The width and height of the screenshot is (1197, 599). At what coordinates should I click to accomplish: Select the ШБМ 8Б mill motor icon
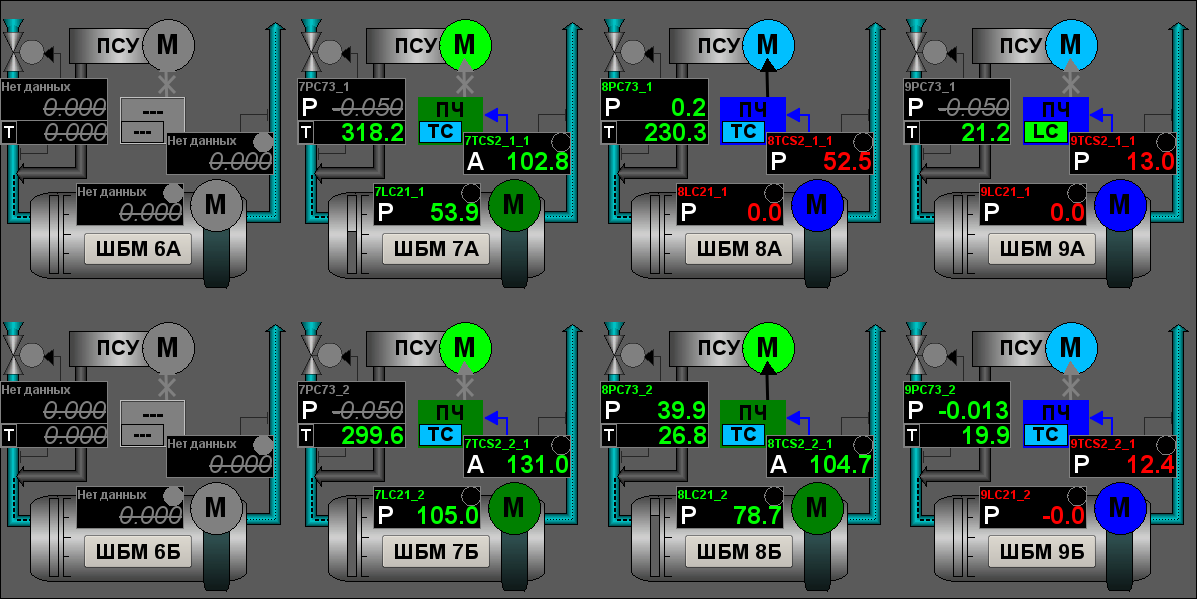tap(816, 508)
